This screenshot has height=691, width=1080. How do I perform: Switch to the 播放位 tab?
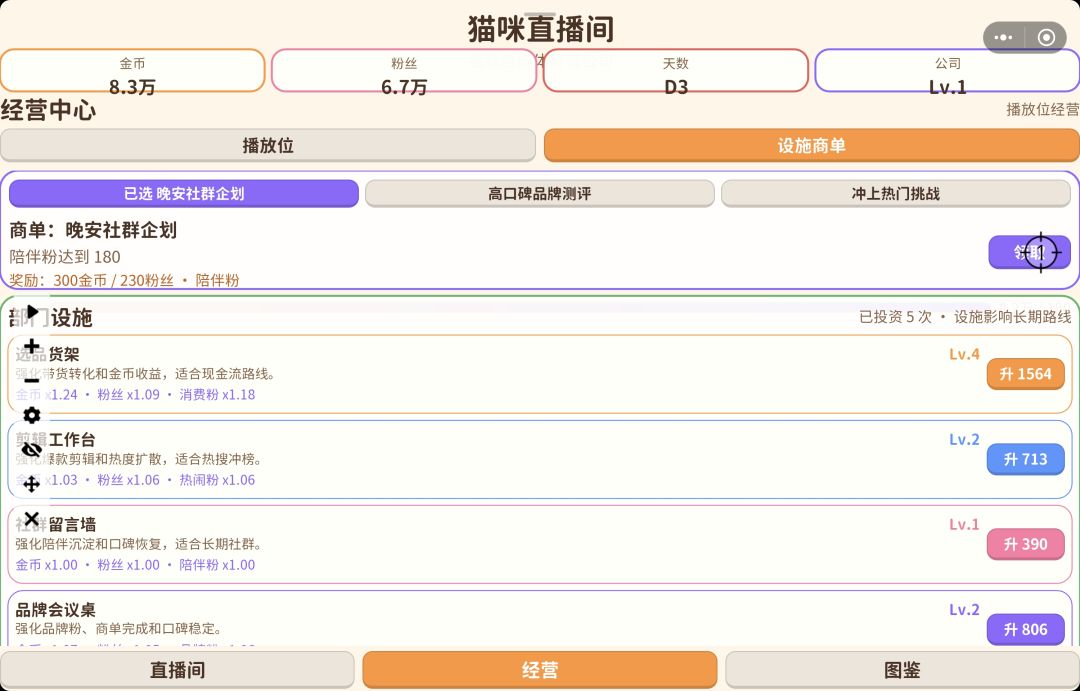(x=268, y=145)
